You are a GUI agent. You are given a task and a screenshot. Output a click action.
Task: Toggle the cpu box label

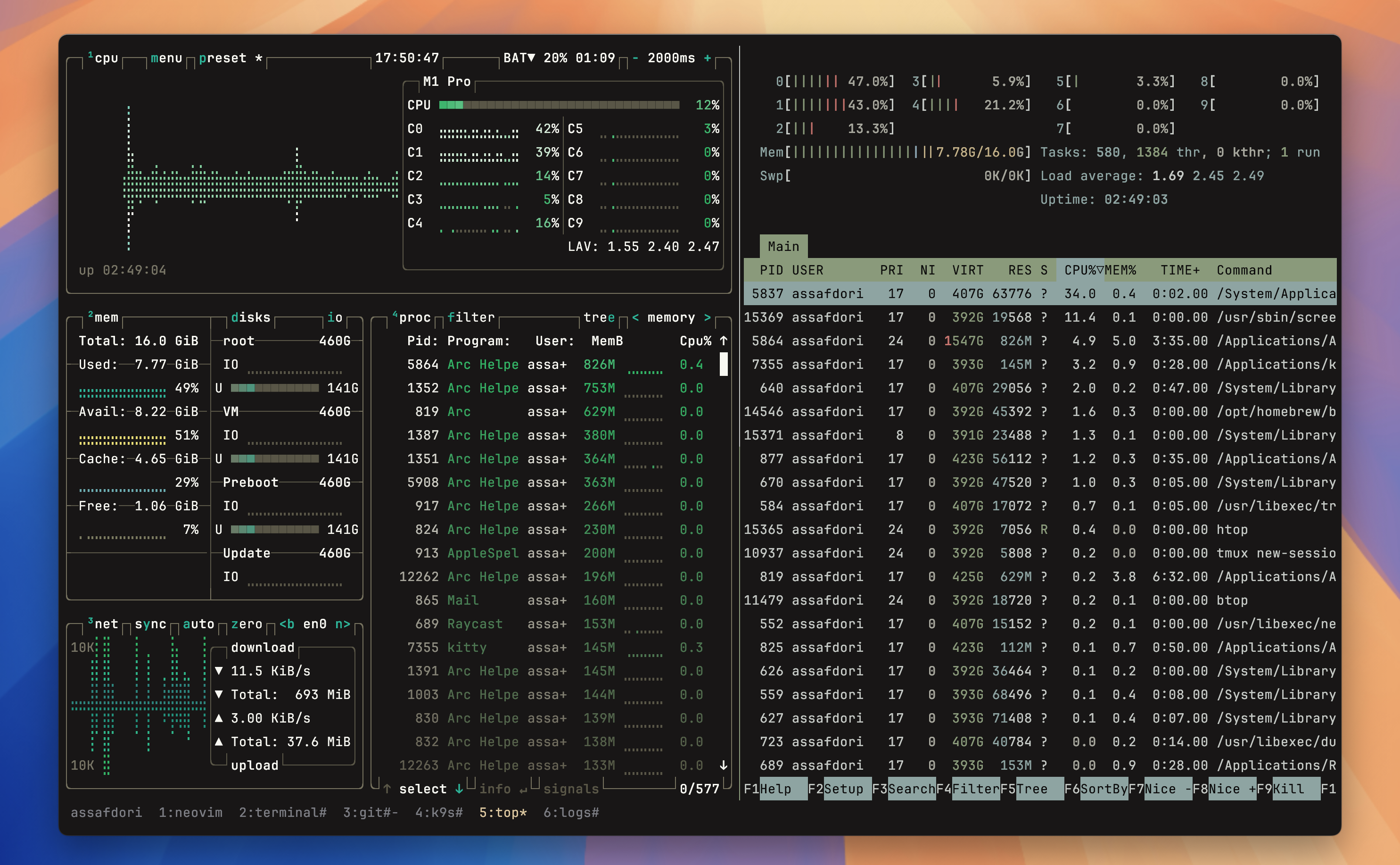coord(103,58)
